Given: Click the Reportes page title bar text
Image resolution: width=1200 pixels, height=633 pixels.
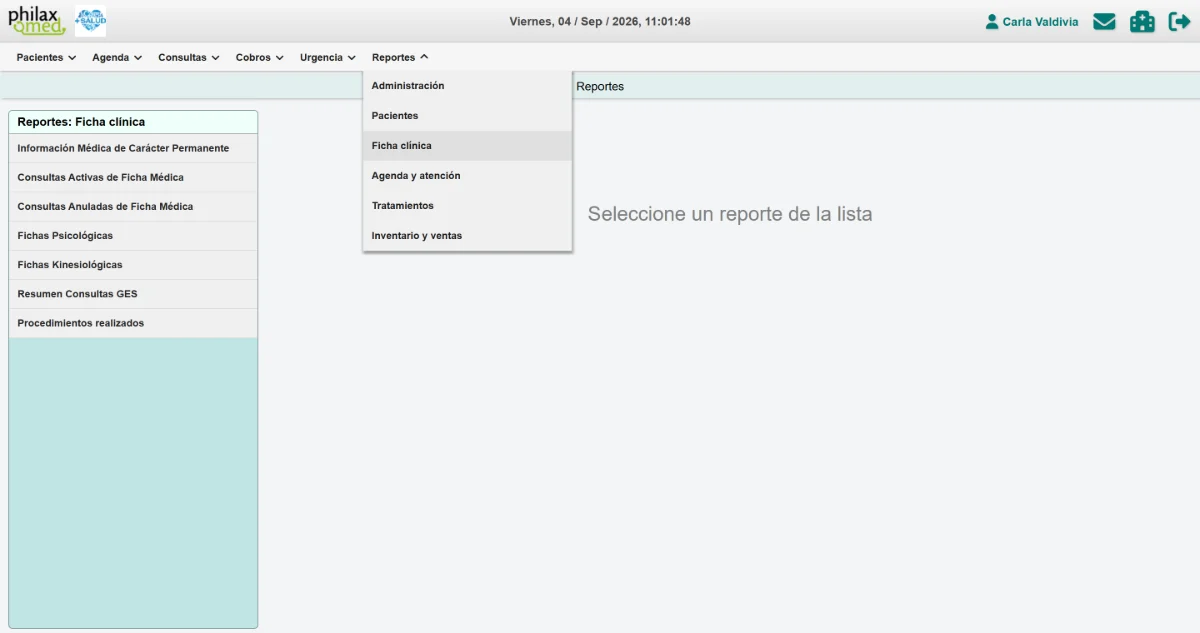Looking at the screenshot, I should (600, 87).
